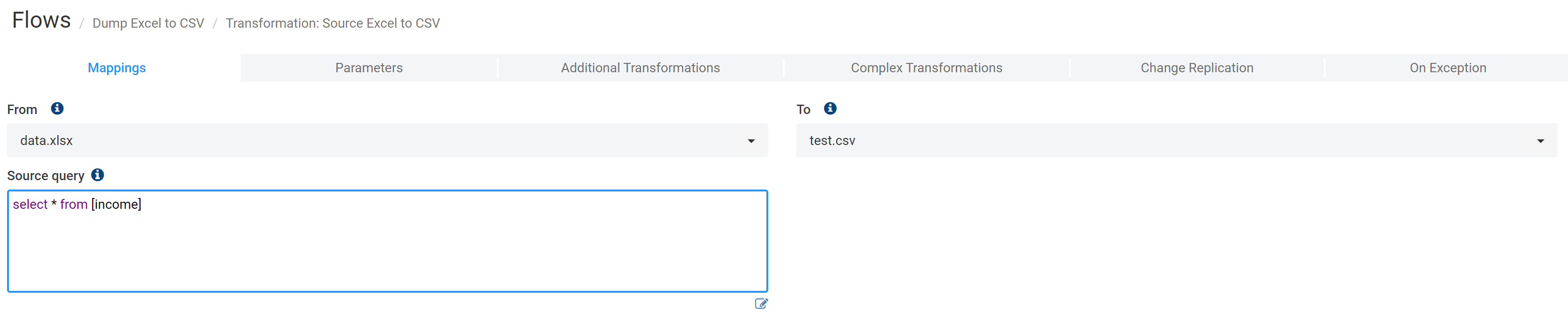
Task: Switch to the On Exception tab
Action: (1448, 68)
